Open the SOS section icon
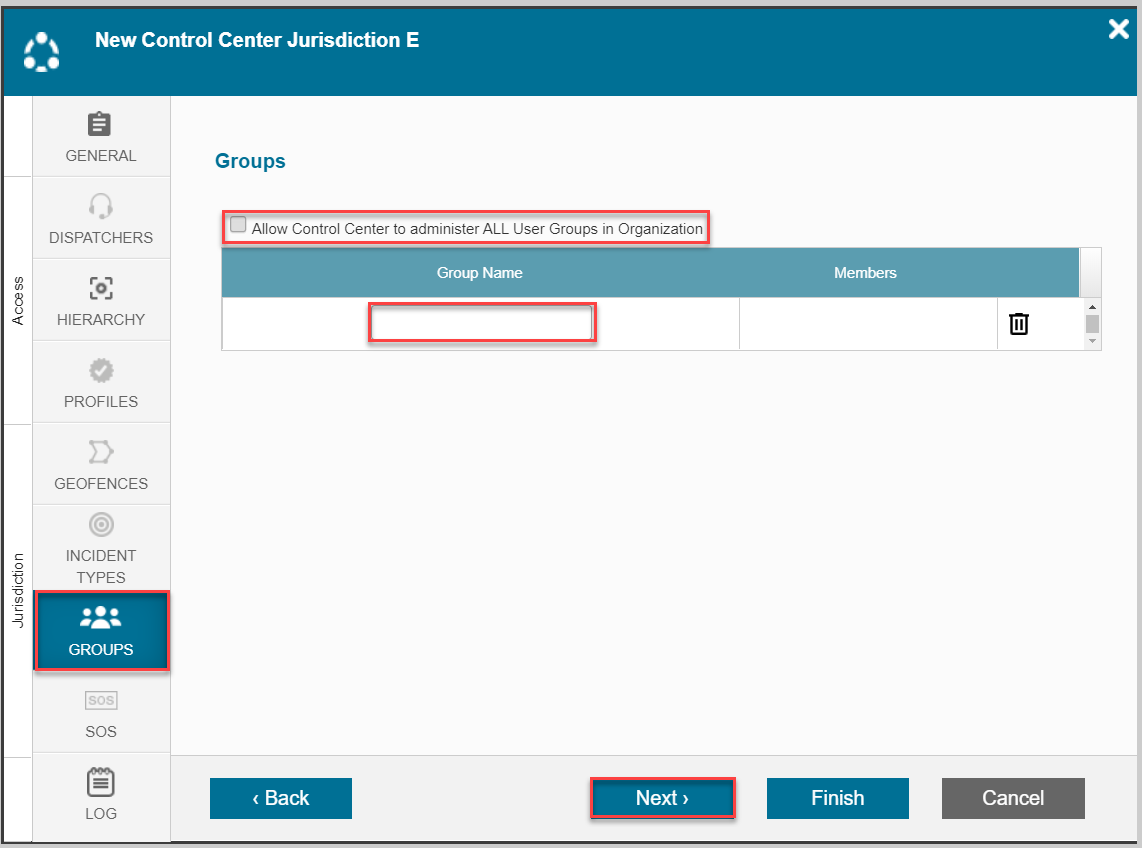Image resolution: width=1142 pixels, height=848 pixels. point(100,701)
